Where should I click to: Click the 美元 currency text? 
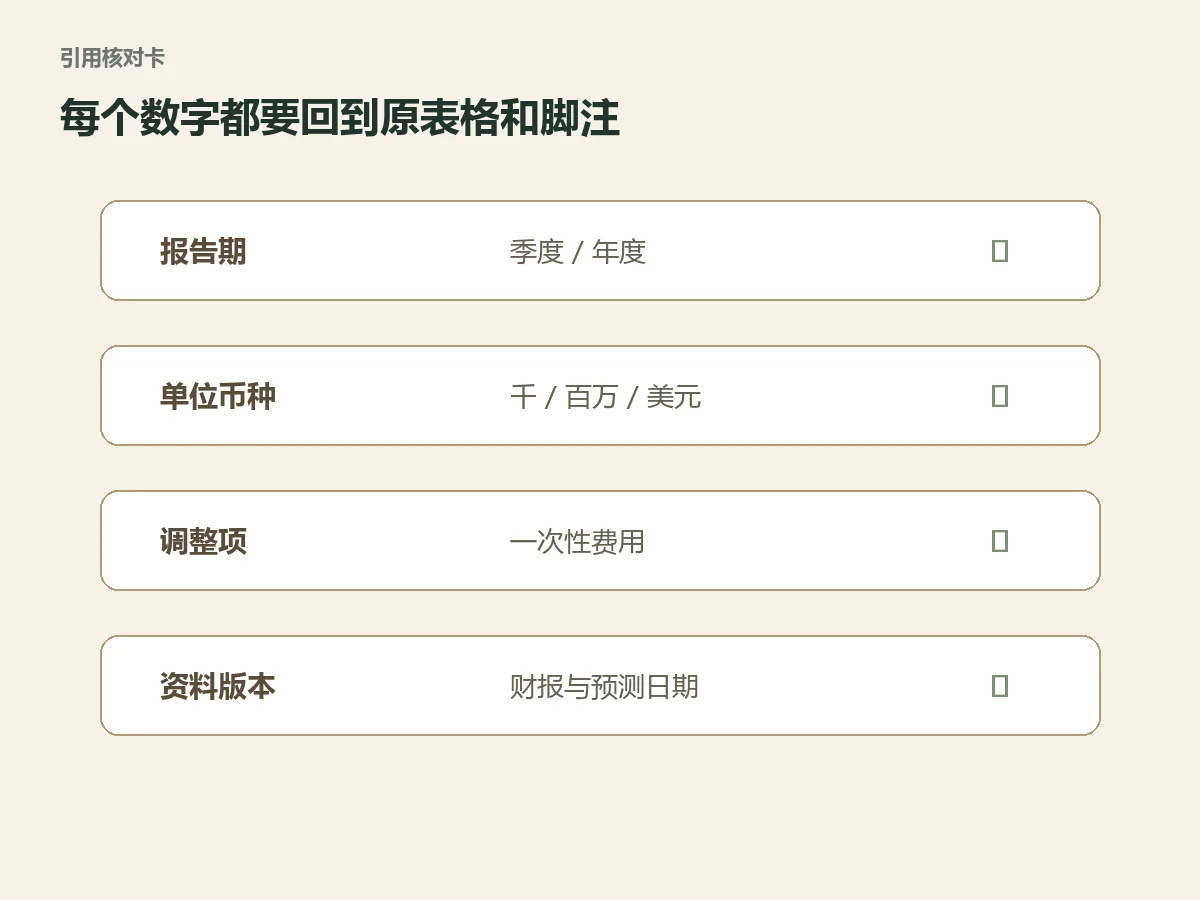[x=674, y=396]
